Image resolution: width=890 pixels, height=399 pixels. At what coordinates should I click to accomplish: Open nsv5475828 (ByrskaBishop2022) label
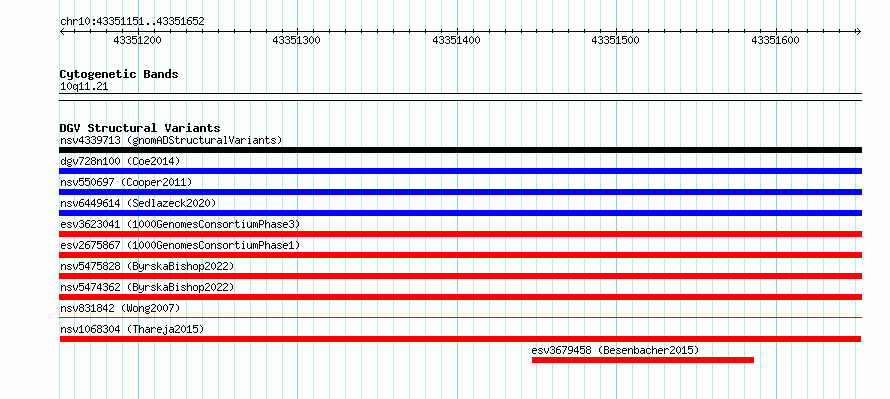[147, 266]
